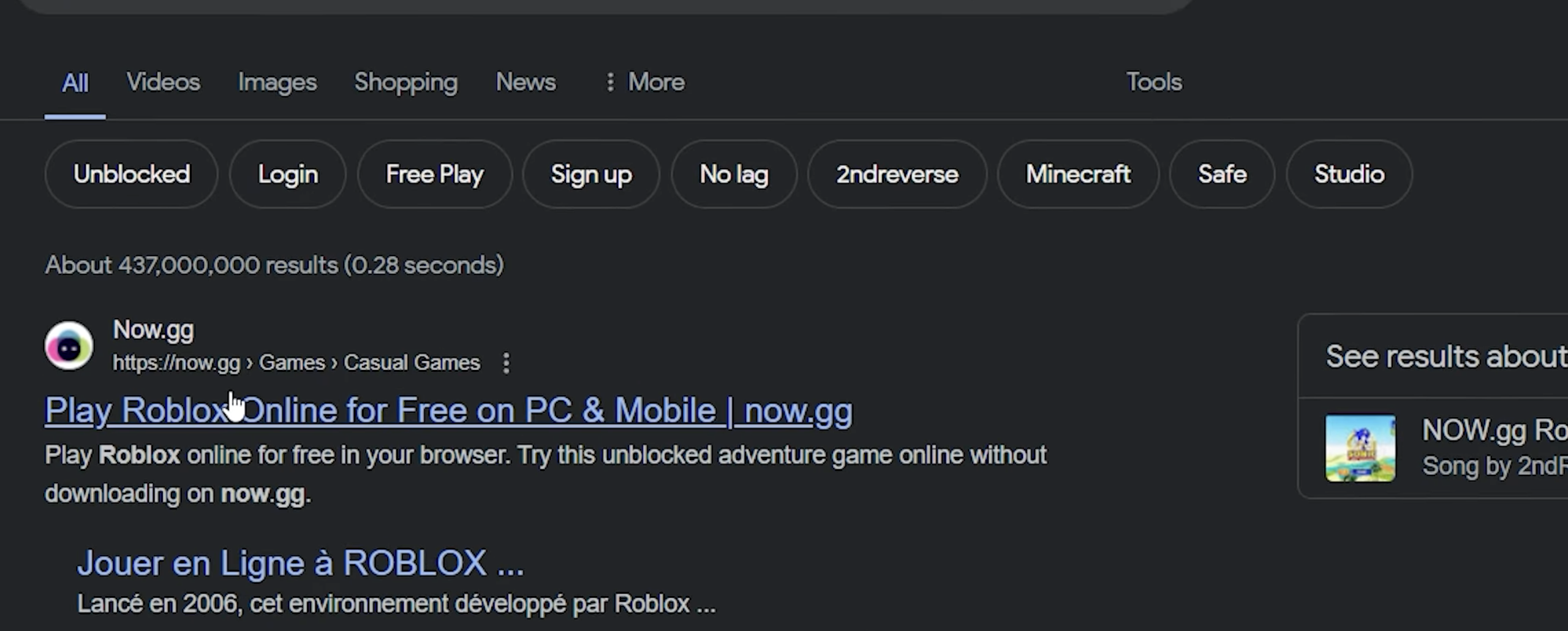Click the Now.gg site favicon
The image size is (1568, 631).
pos(69,346)
